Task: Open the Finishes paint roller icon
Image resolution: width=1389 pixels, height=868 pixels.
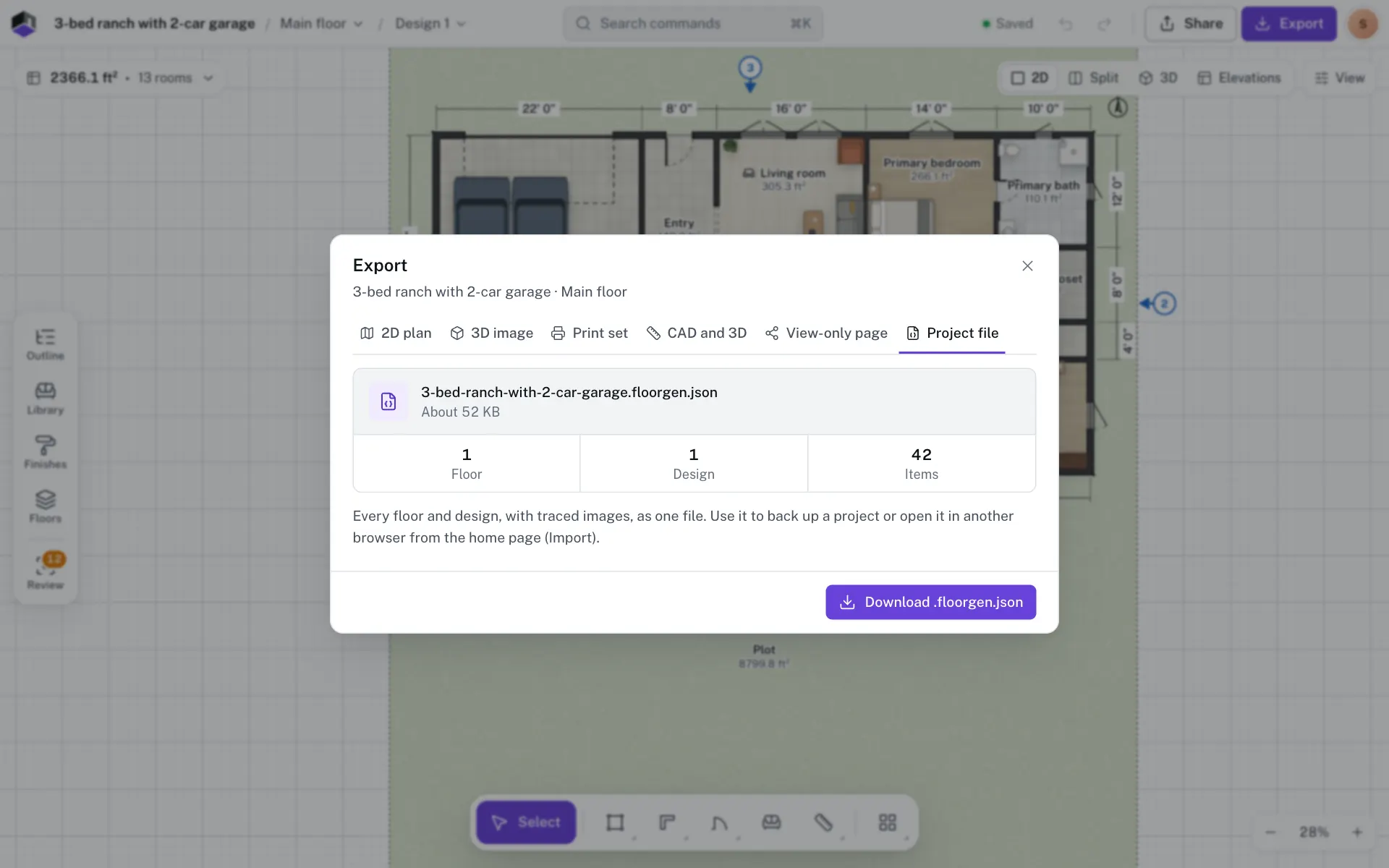Action: pyautogui.click(x=45, y=453)
